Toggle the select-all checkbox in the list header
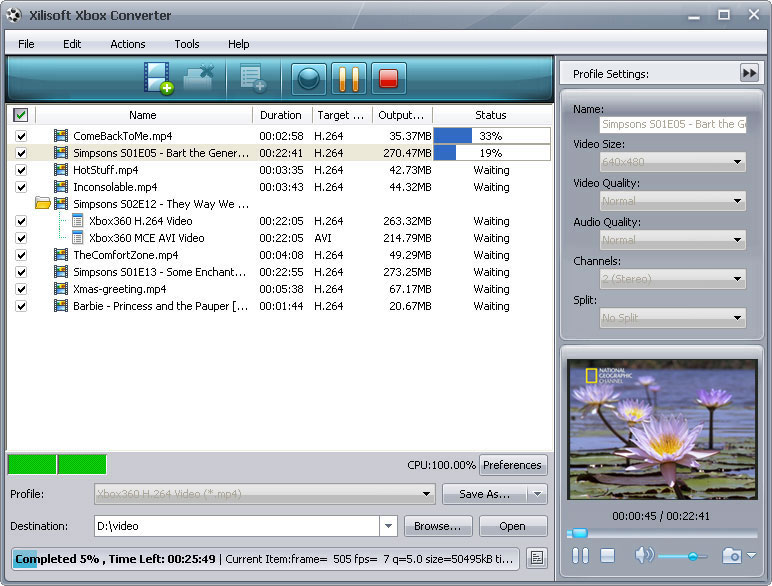772x586 pixels. tap(20, 115)
